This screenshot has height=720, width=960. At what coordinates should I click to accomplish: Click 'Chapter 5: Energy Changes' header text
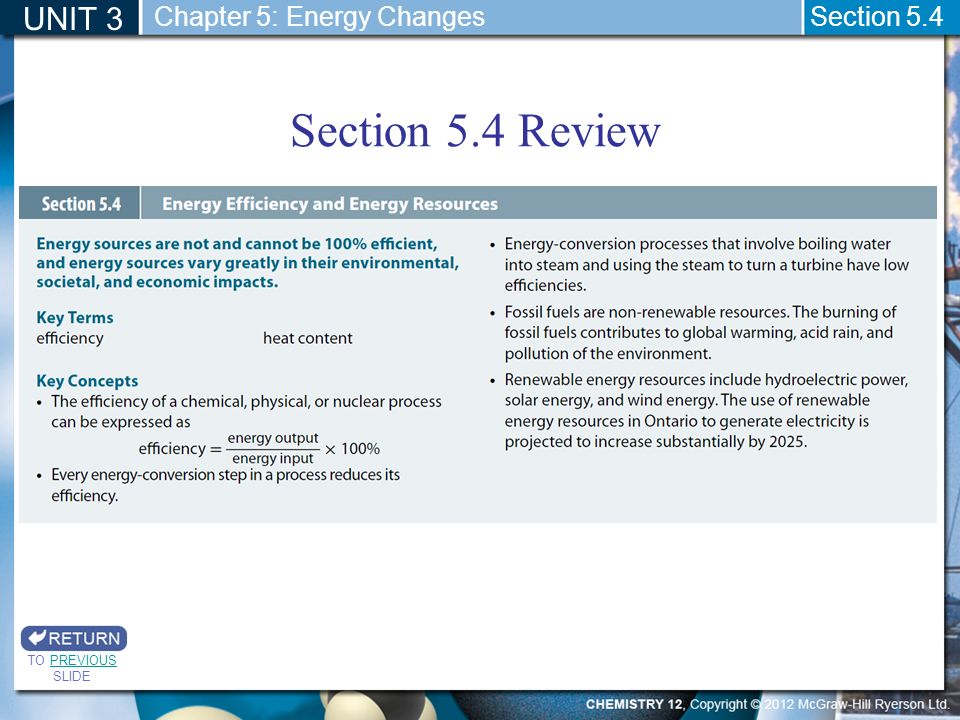[319, 17]
